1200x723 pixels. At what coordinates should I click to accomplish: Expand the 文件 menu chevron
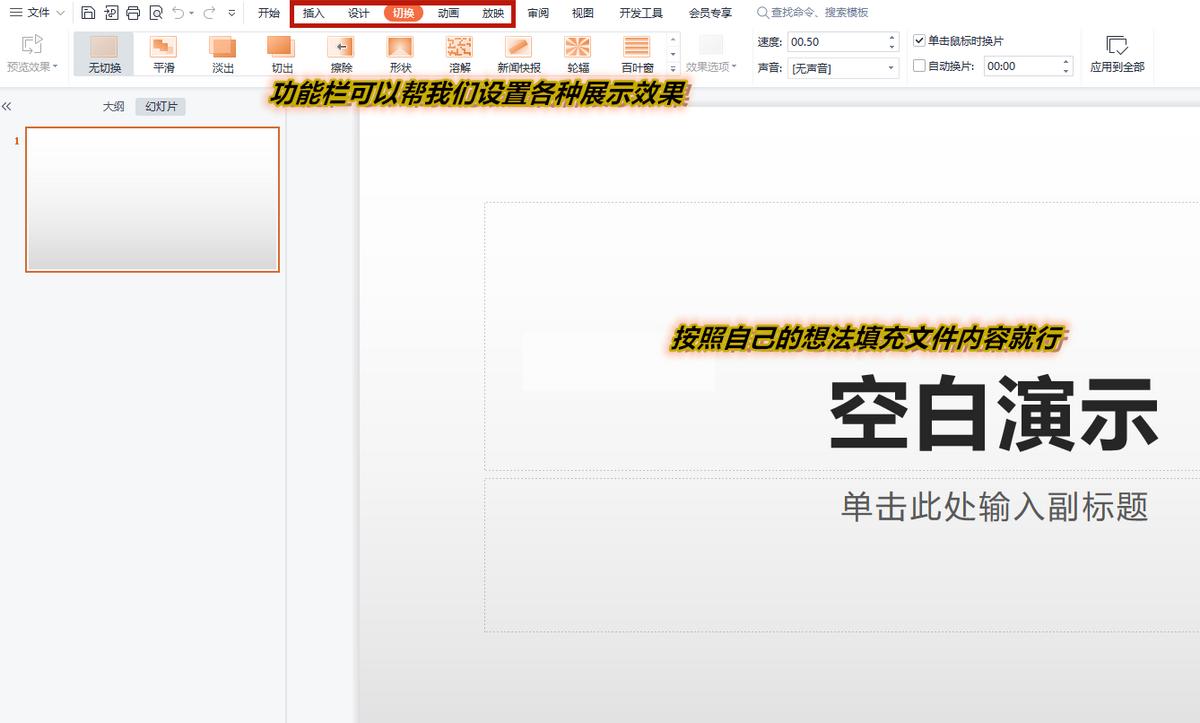coord(59,13)
